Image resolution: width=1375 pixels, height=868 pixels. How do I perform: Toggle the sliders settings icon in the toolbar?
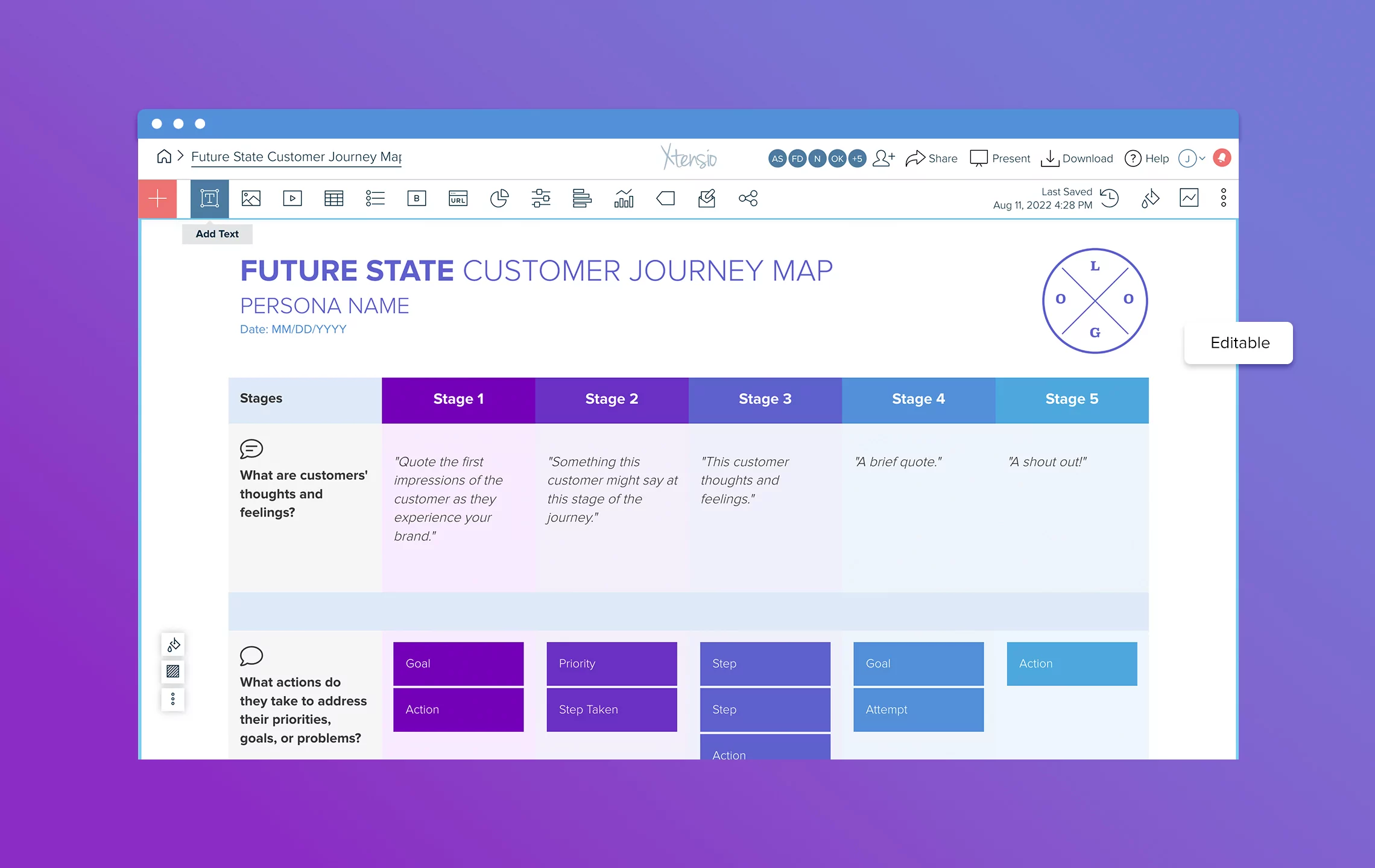[x=542, y=198]
